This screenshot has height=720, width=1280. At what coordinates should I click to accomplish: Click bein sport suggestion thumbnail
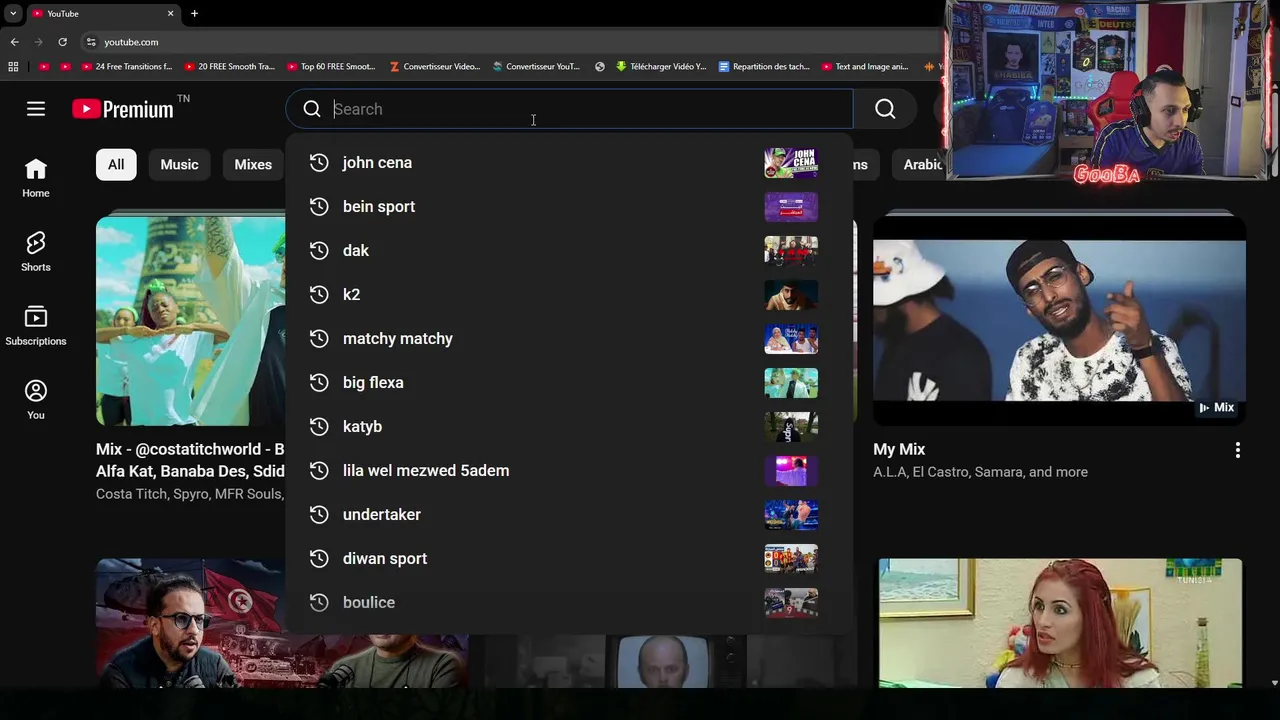click(791, 206)
